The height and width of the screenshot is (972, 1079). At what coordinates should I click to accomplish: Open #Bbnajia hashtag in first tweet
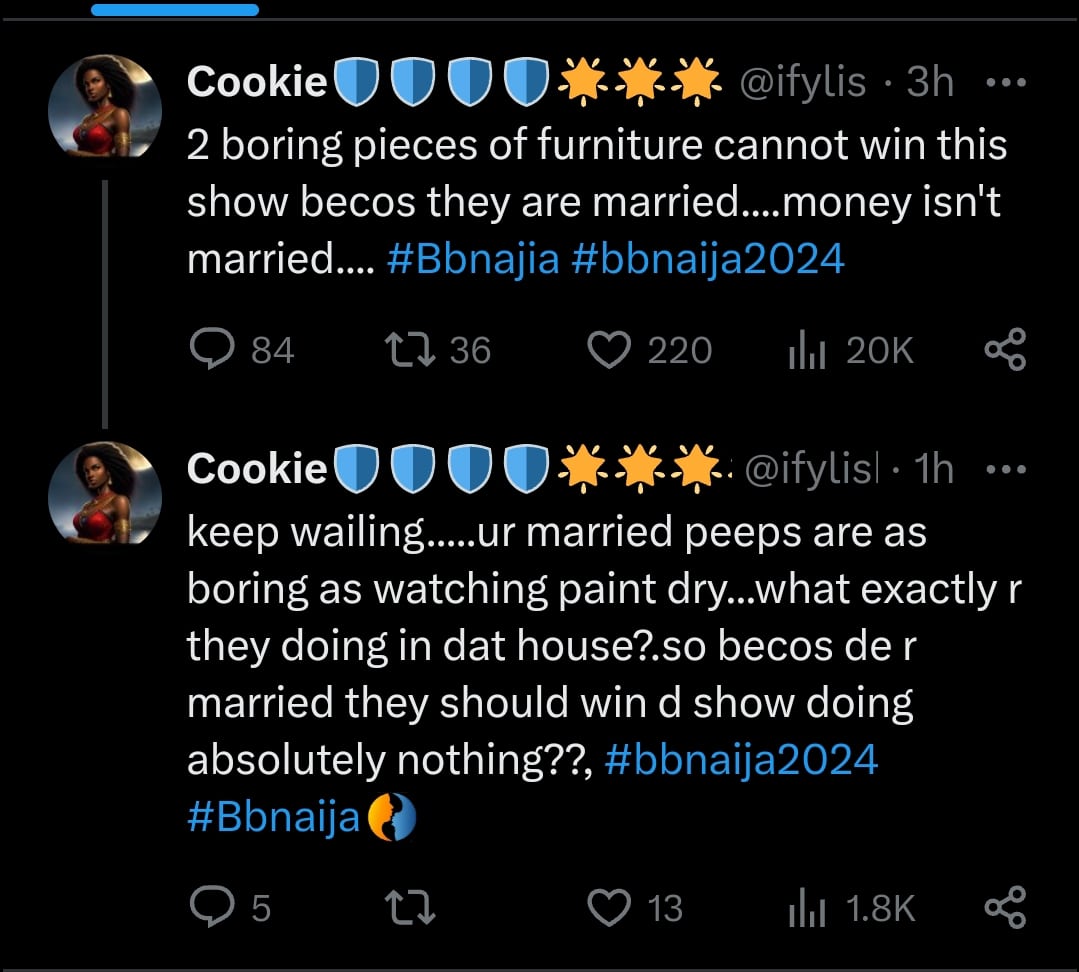coord(472,260)
